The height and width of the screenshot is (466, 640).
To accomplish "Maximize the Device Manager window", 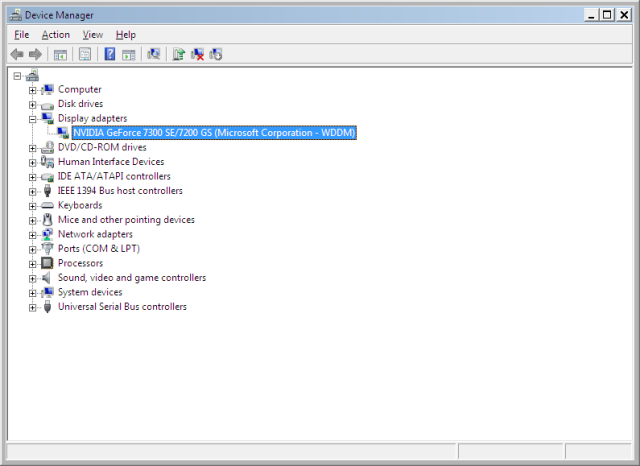I will (607, 15).
